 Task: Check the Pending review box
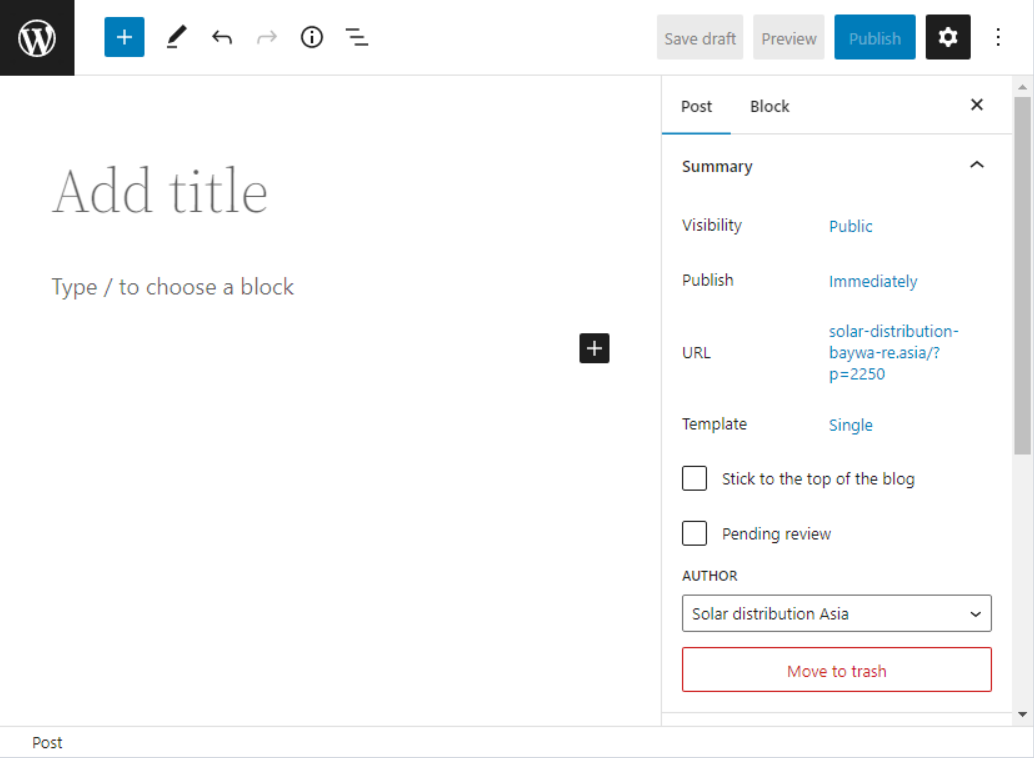pyautogui.click(x=695, y=534)
